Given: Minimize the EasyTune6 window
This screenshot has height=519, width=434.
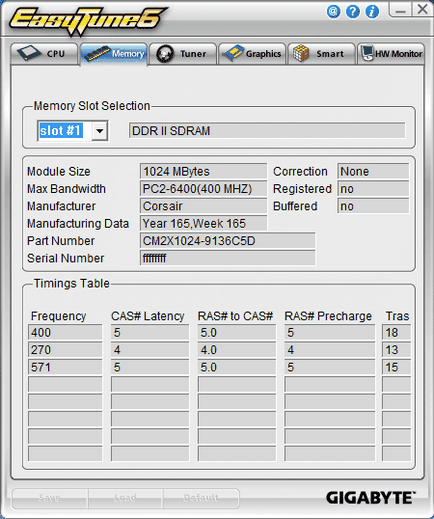Looking at the screenshot, I should tap(400, 10).
